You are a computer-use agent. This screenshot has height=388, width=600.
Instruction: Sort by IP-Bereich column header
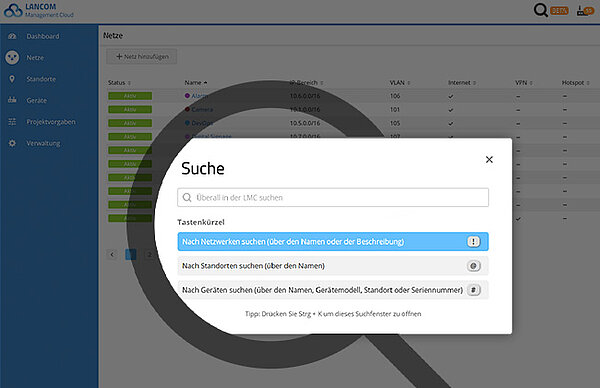[x=306, y=83]
